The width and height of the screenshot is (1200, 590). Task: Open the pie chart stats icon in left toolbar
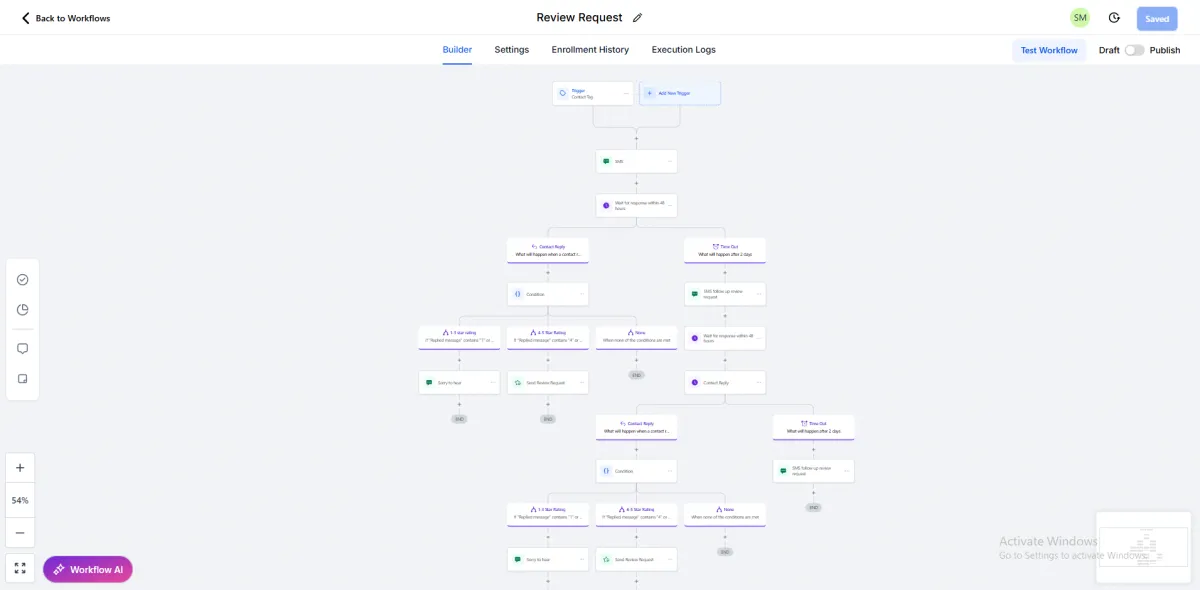[x=22, y=310]
